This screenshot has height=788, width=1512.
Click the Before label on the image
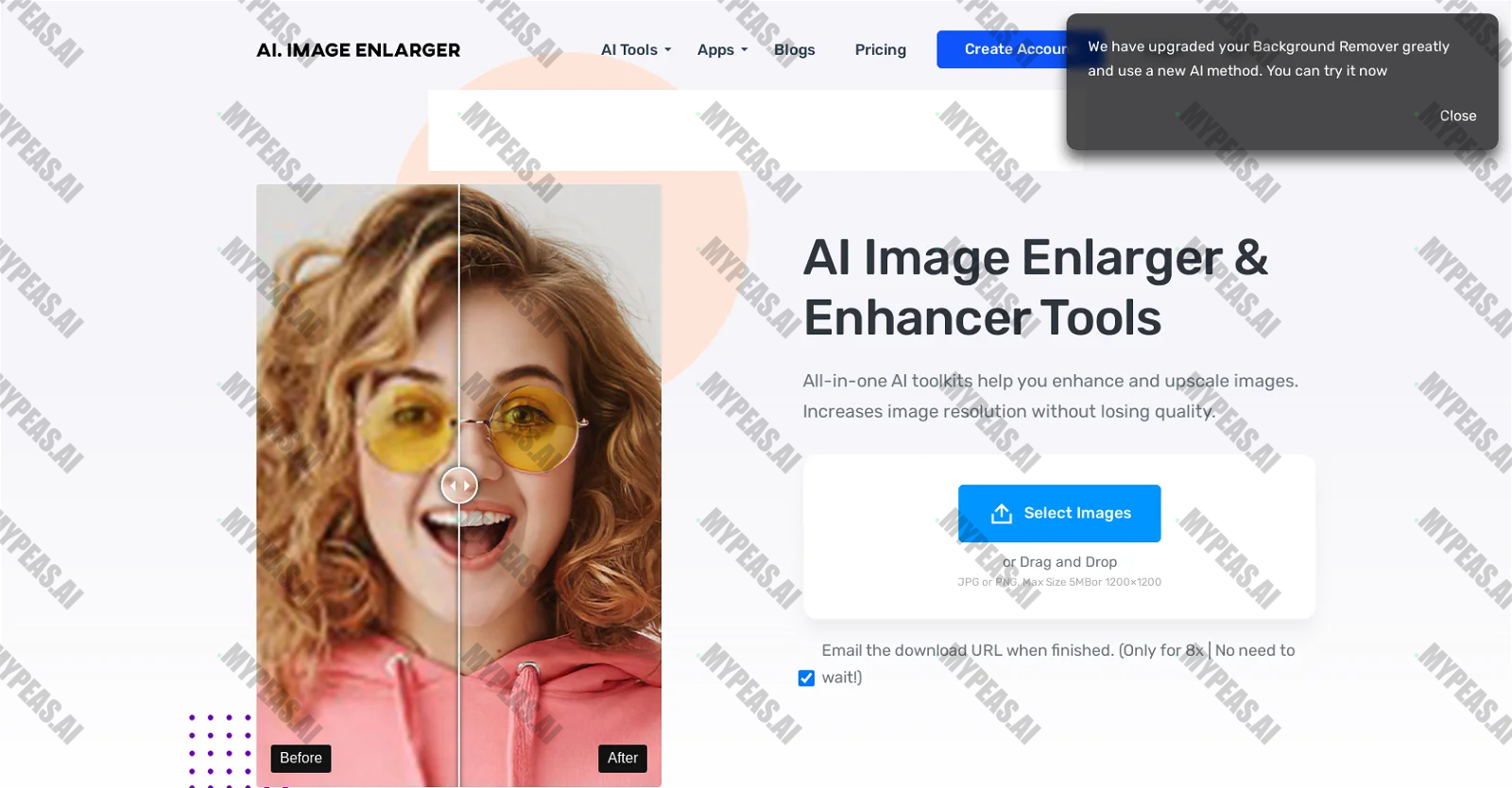pos(301,758)
